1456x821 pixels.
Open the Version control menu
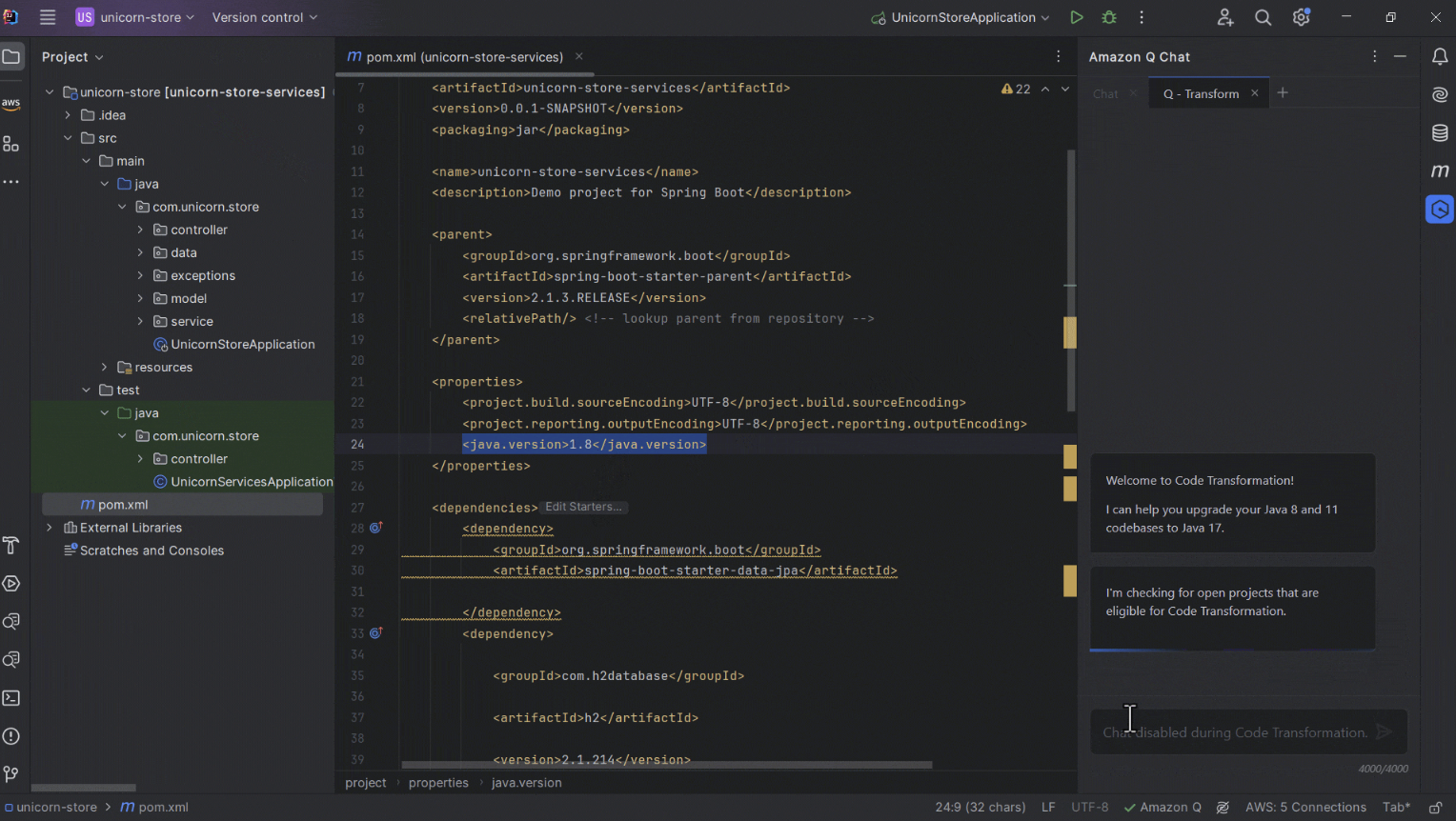coord(257,17)
